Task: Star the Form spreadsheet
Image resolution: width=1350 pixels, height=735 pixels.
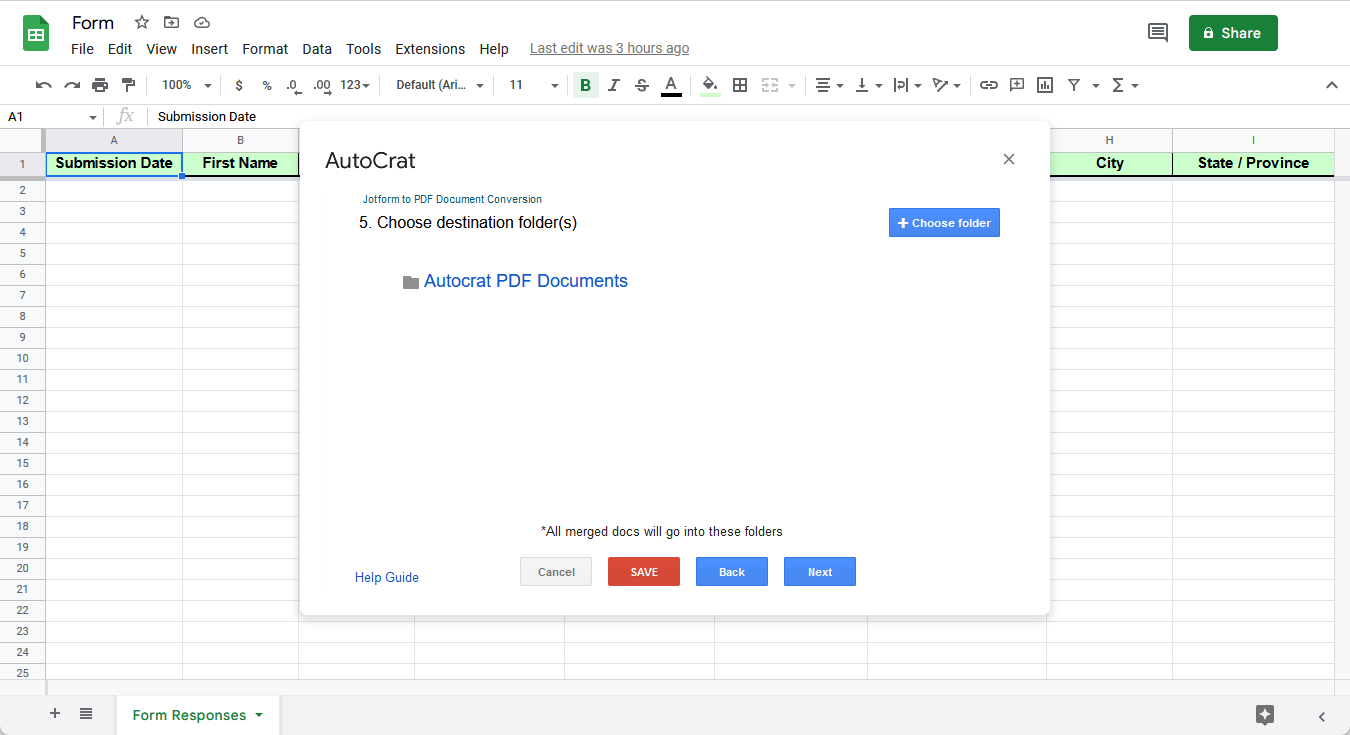Action: click(142, 22)
